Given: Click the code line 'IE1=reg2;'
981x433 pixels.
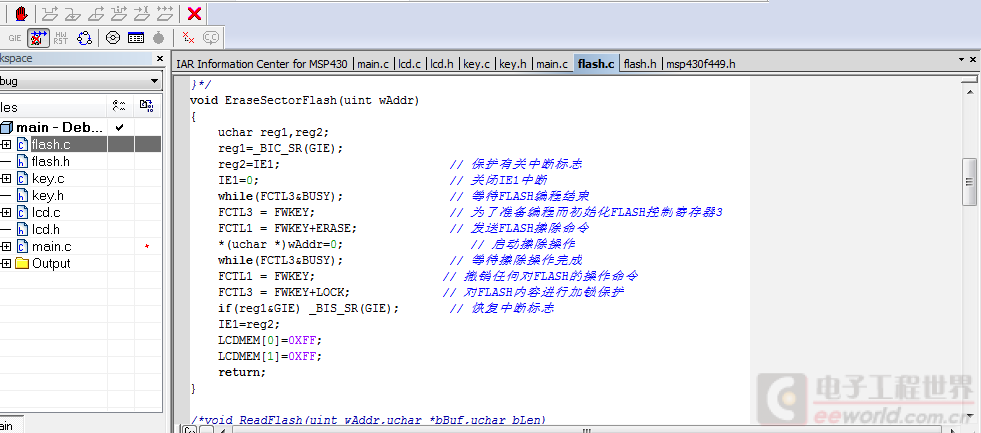Looking at the screenshot, I should [x=249, y=324].
